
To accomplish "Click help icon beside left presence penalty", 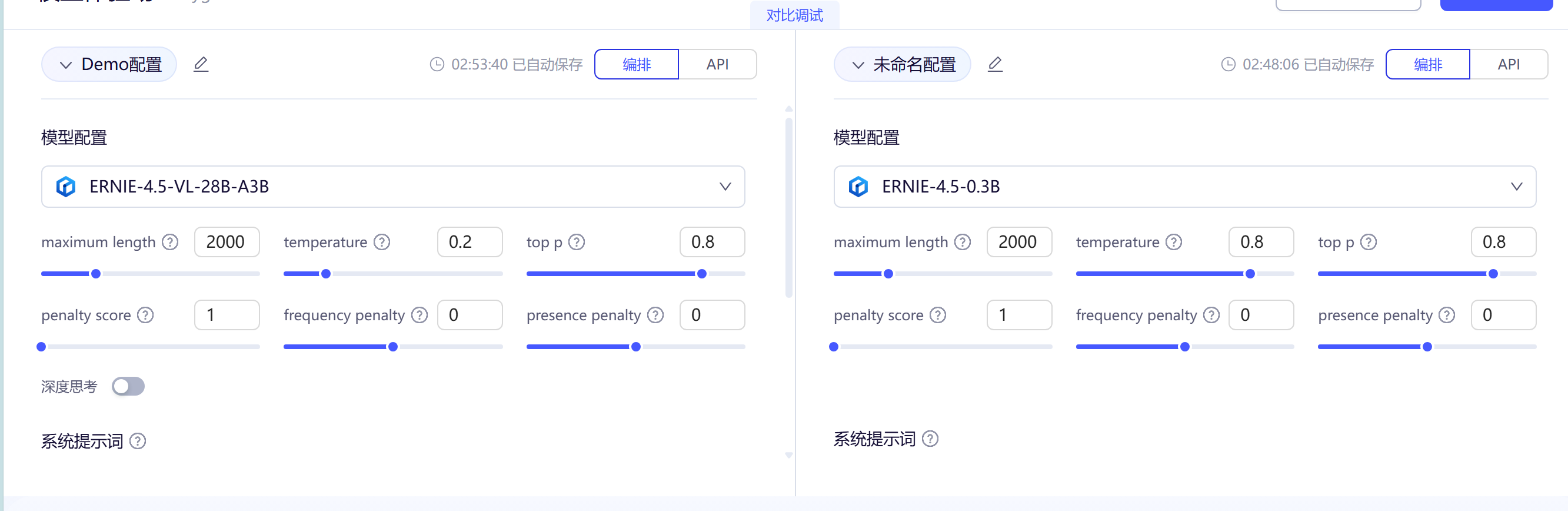I will (x=655, y=316).
